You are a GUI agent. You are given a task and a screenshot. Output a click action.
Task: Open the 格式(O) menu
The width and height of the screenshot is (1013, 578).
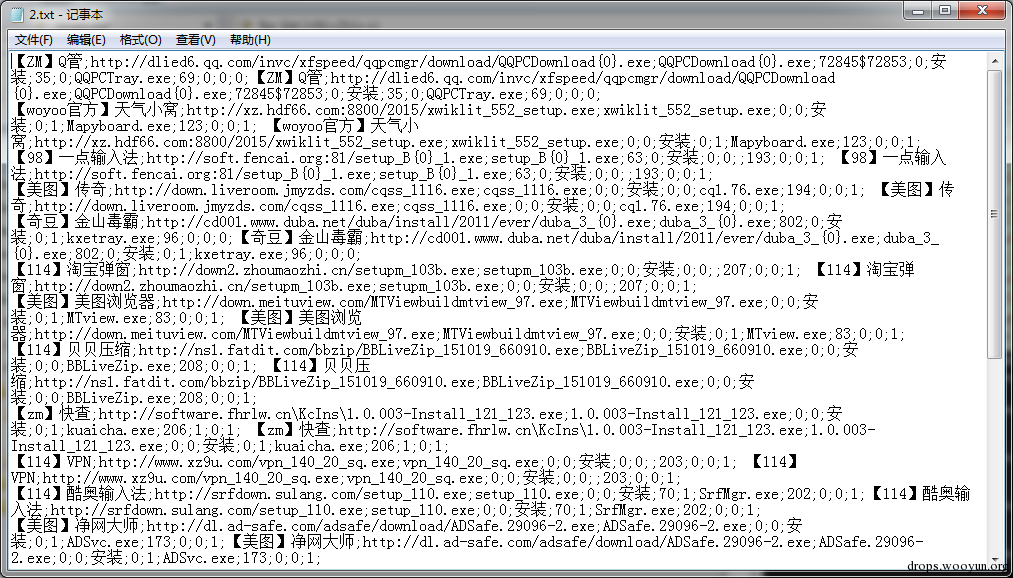140,40
